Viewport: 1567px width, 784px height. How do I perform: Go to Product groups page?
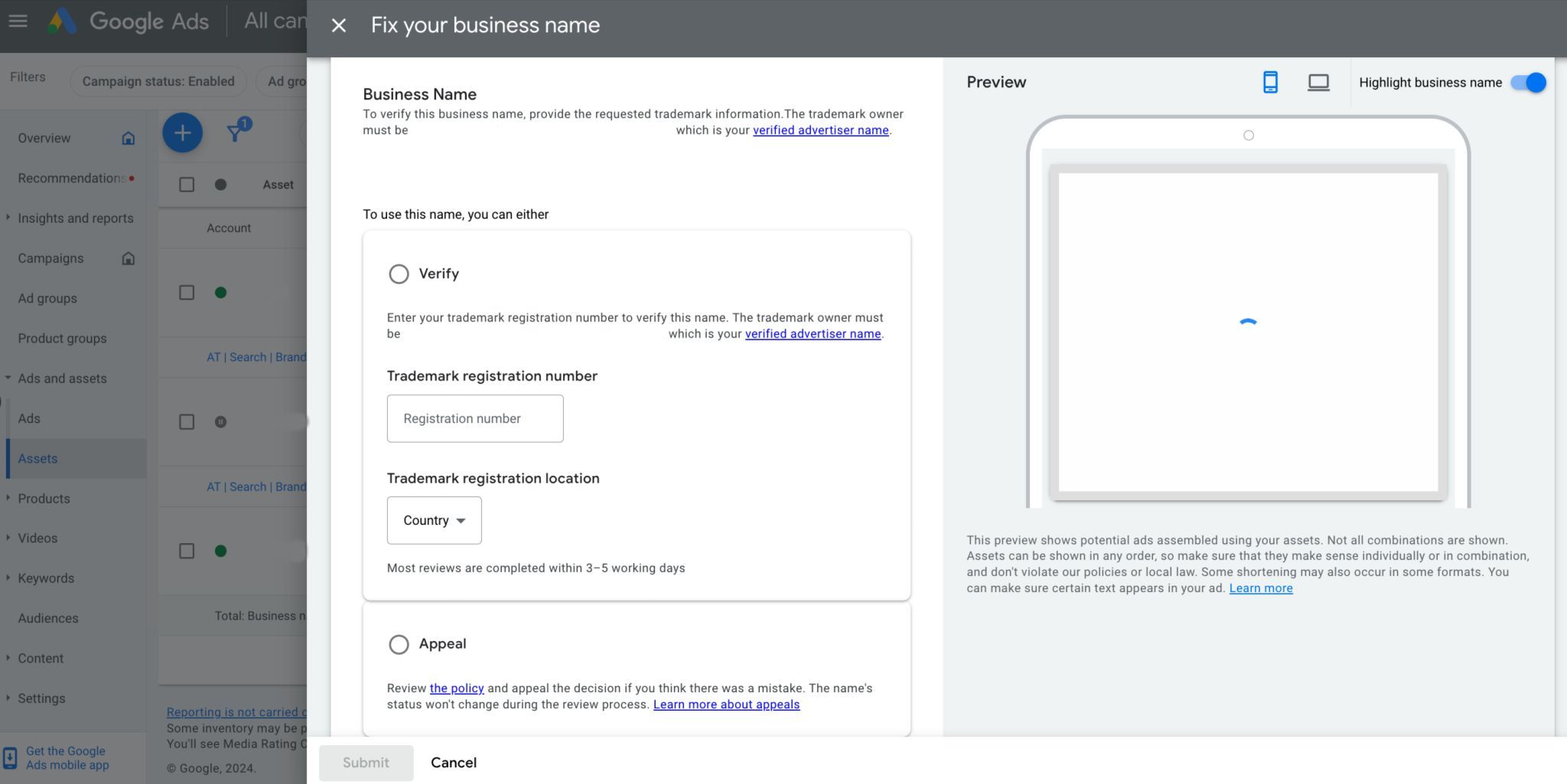[62, 338]
